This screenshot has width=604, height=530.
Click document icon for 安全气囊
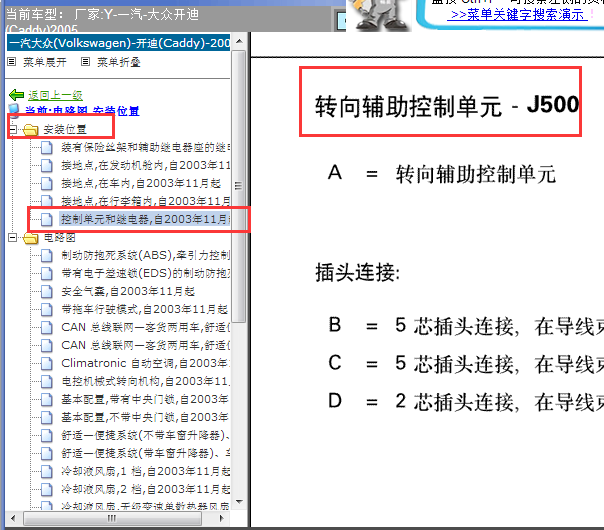pyautogui.click(x=47, y=291)
